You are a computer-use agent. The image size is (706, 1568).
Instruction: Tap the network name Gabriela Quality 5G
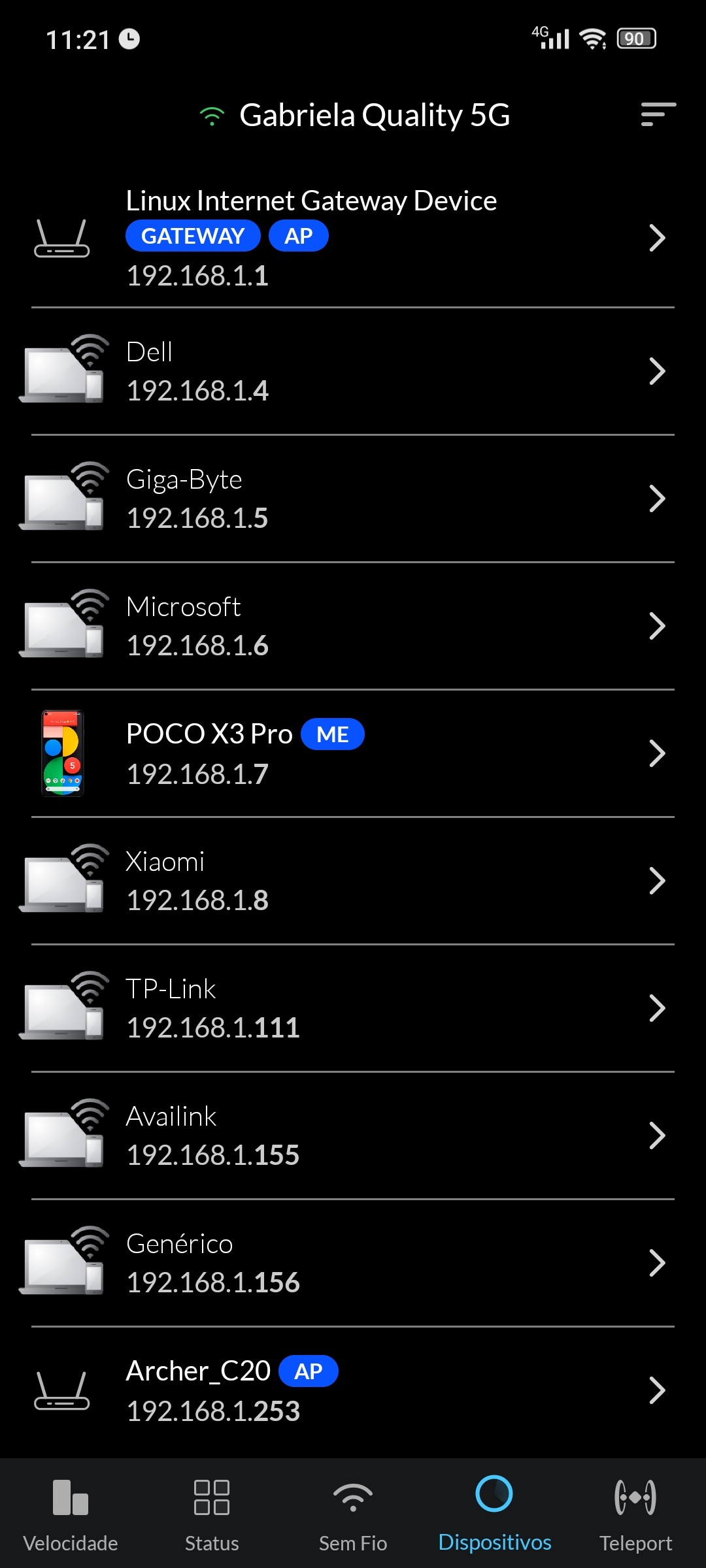[374, 116]
